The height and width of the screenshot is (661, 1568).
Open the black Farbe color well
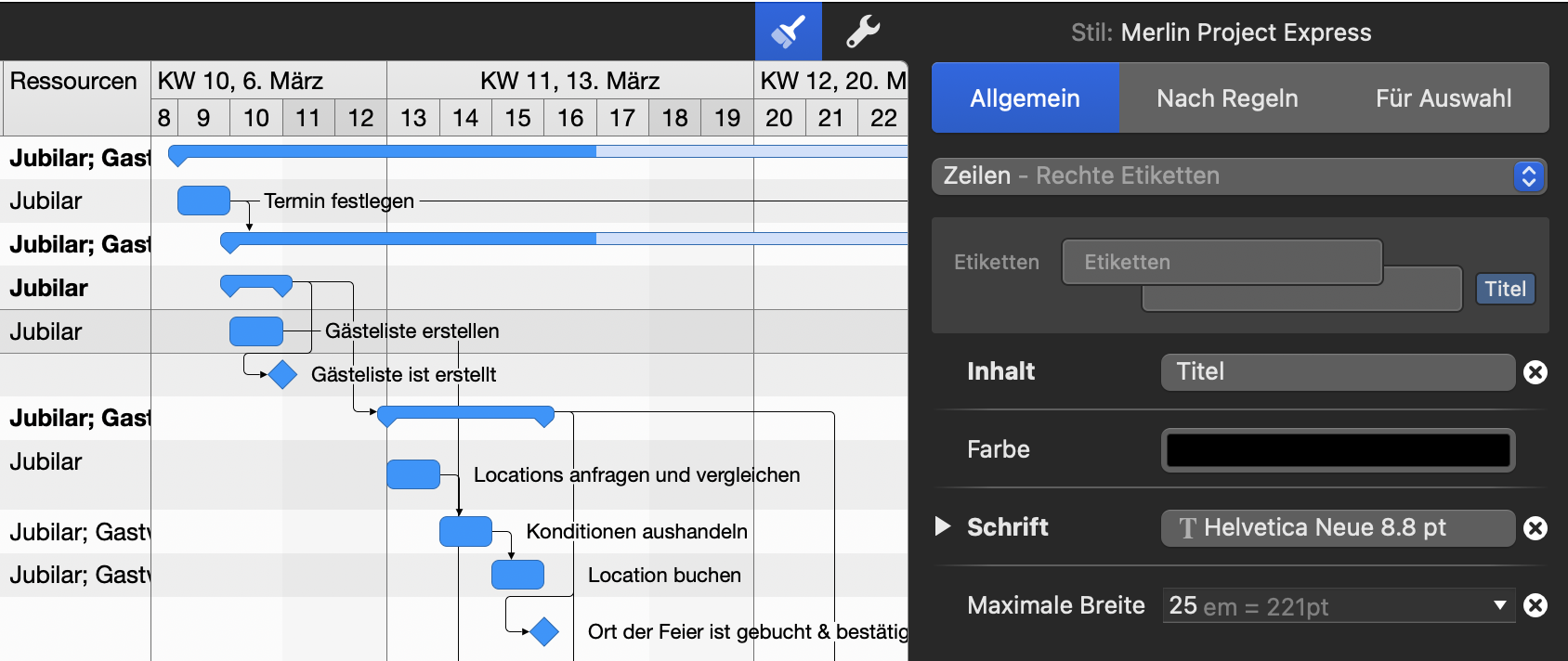click(1338, 450)
